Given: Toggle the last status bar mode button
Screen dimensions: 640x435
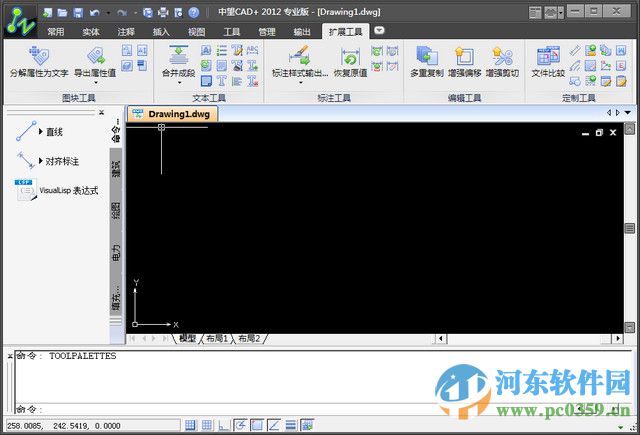Looking at the screenshot, I should click(307, 425).
